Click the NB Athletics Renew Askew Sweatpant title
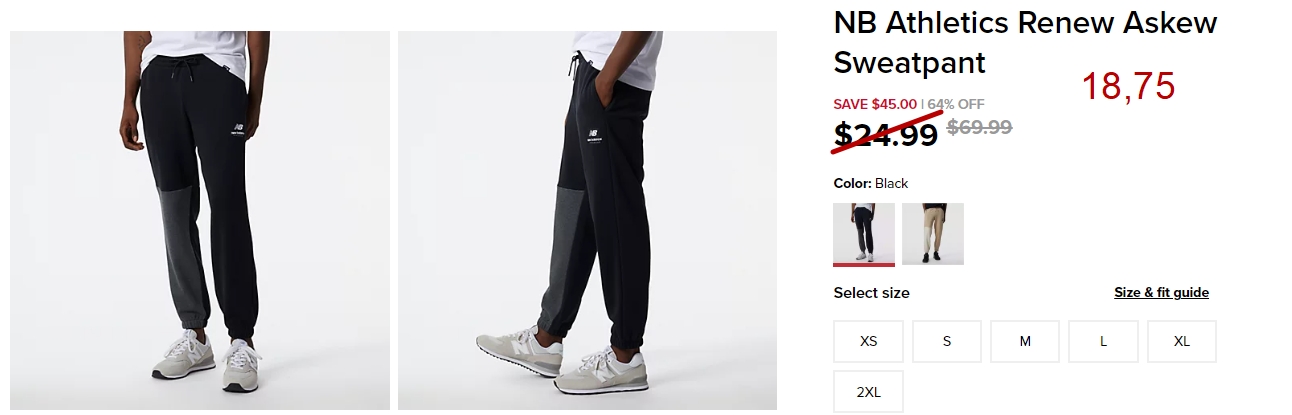Viewport: 1292px width, 415px height. click(1025, 42)
